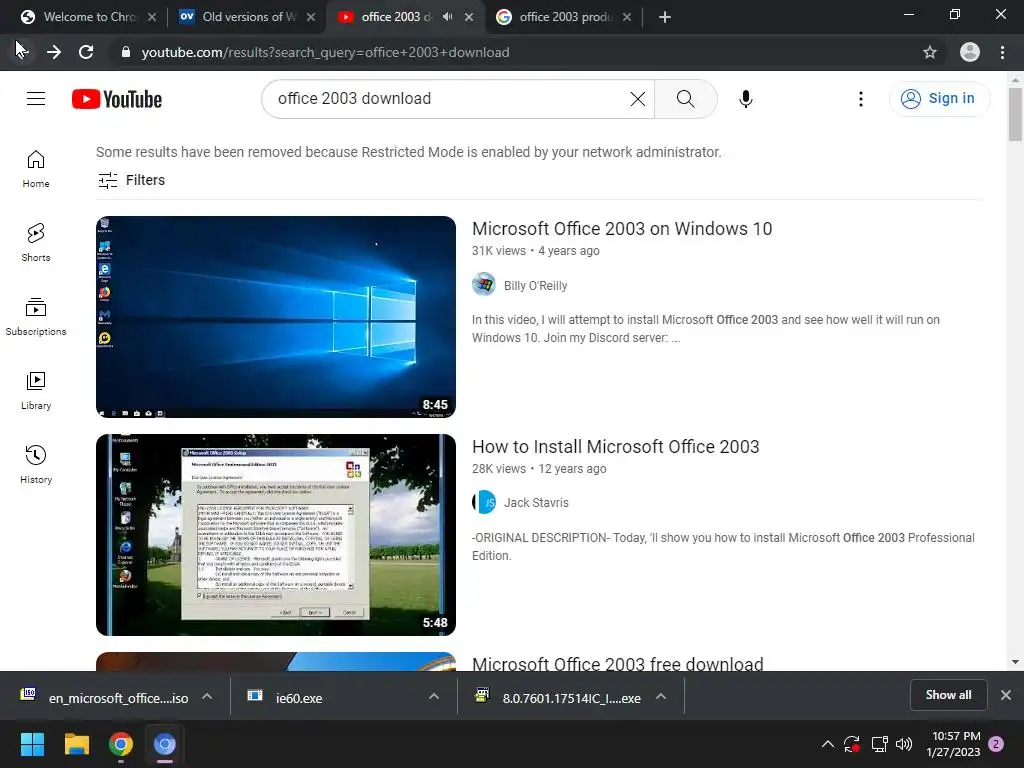Mute the YouTube tab via speaker icon
Screen dimensions: 1024x768
click(447, 17)
